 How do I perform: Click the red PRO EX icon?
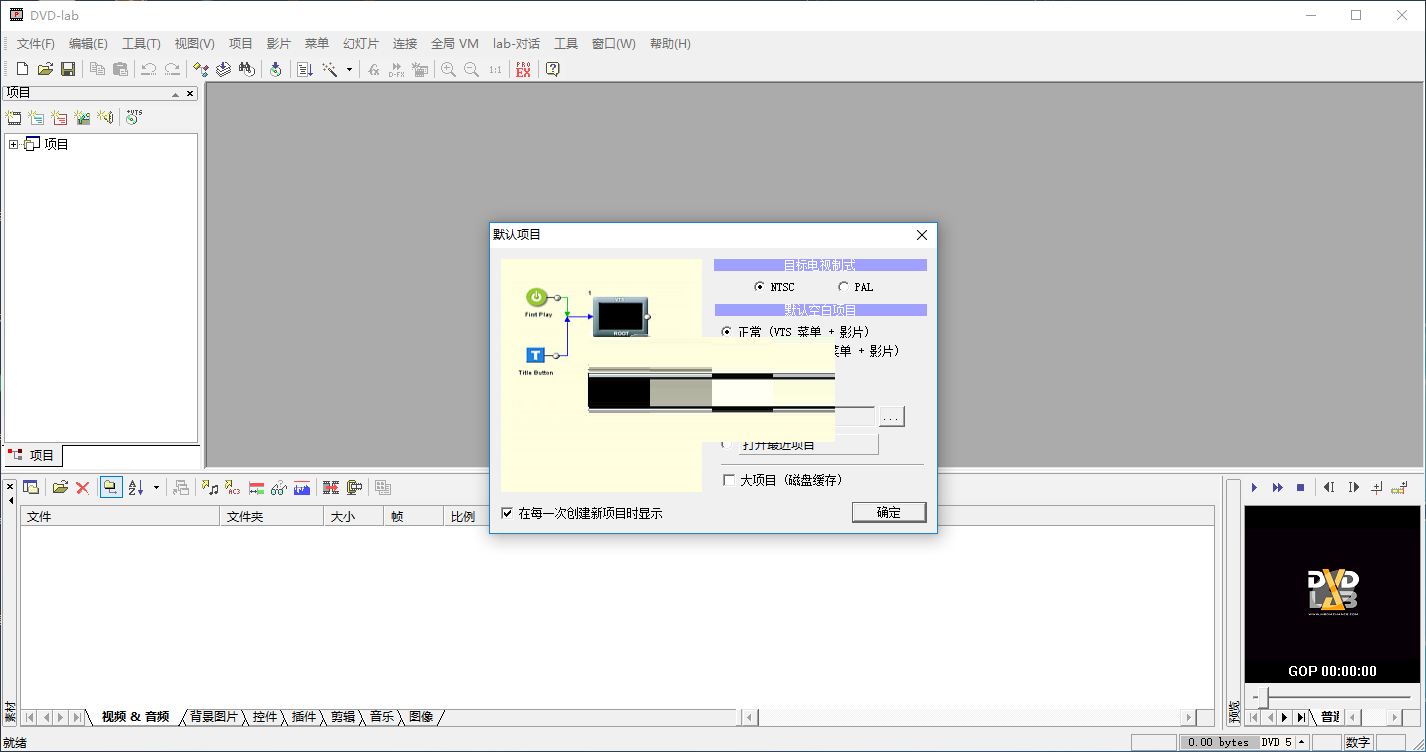coord(523,69)
